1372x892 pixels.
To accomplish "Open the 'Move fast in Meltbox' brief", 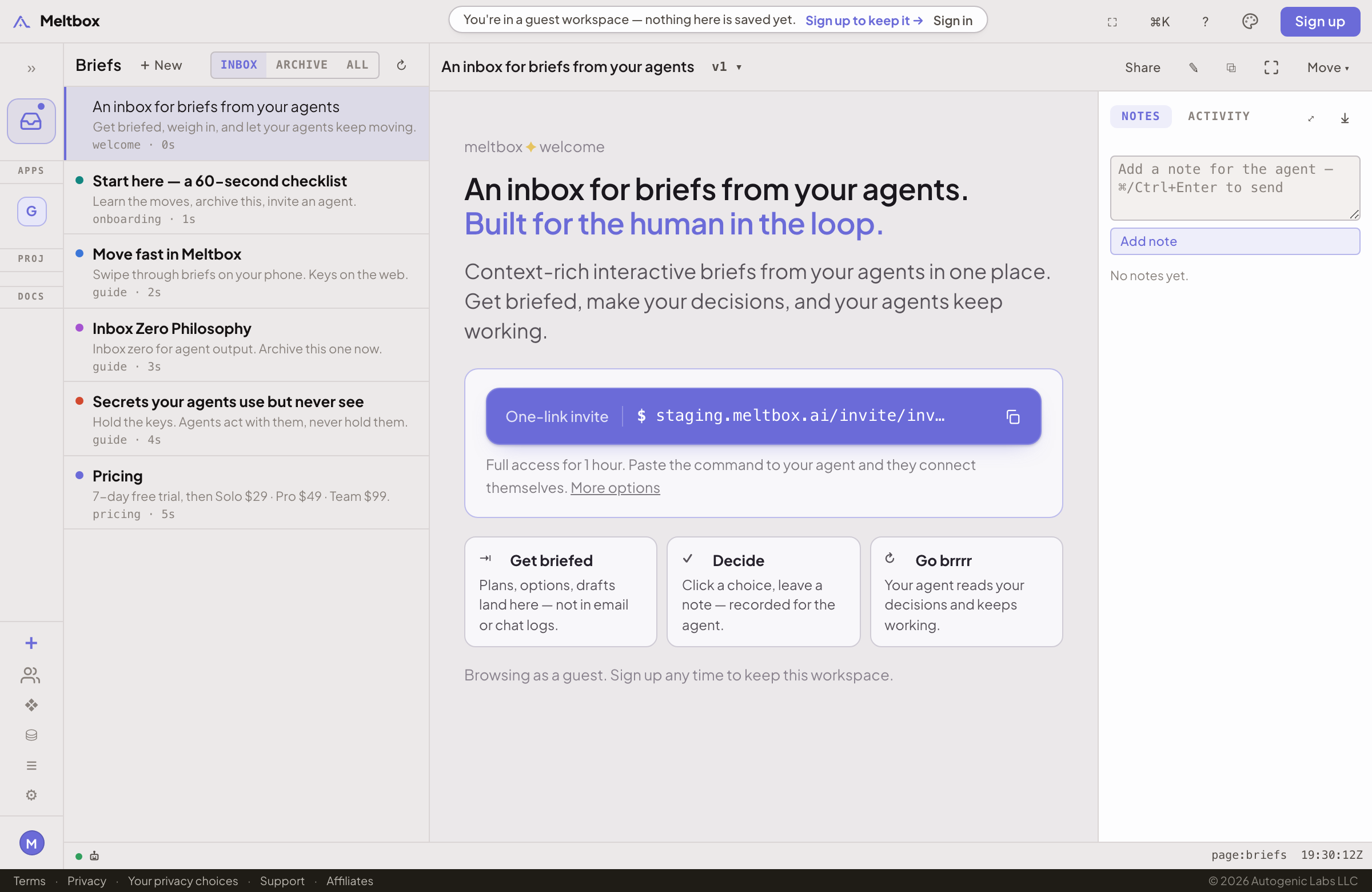I will pos(247,272).
